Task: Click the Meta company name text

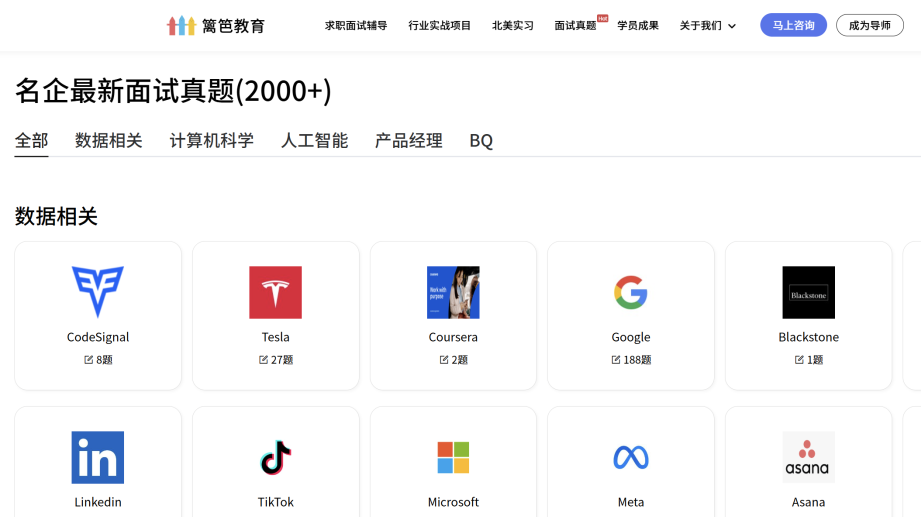Action: coord(631,502)
